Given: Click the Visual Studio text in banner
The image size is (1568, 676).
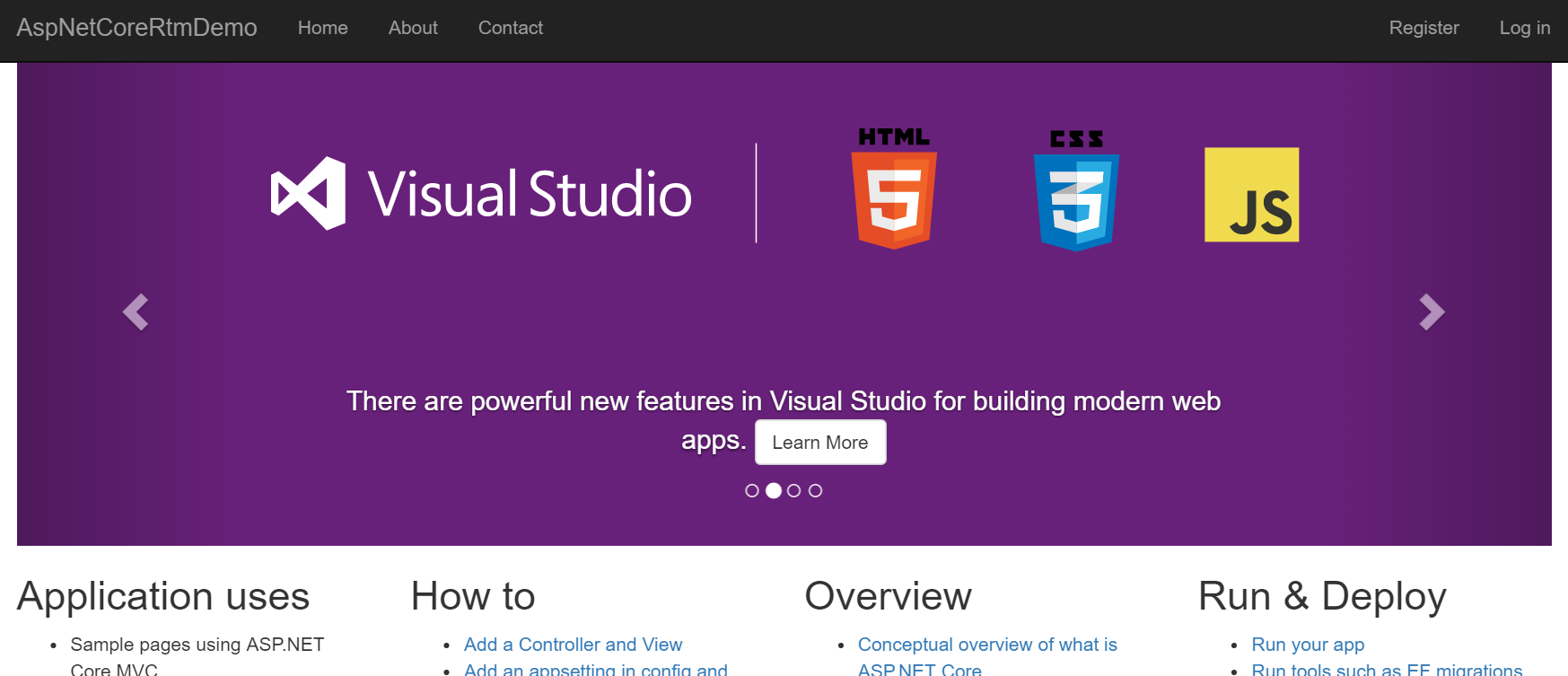Looking at the screenshot, I should 530,194.
